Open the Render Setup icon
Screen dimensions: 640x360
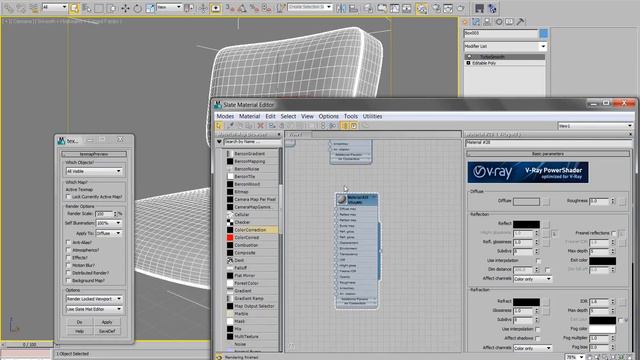pos(436,8)
